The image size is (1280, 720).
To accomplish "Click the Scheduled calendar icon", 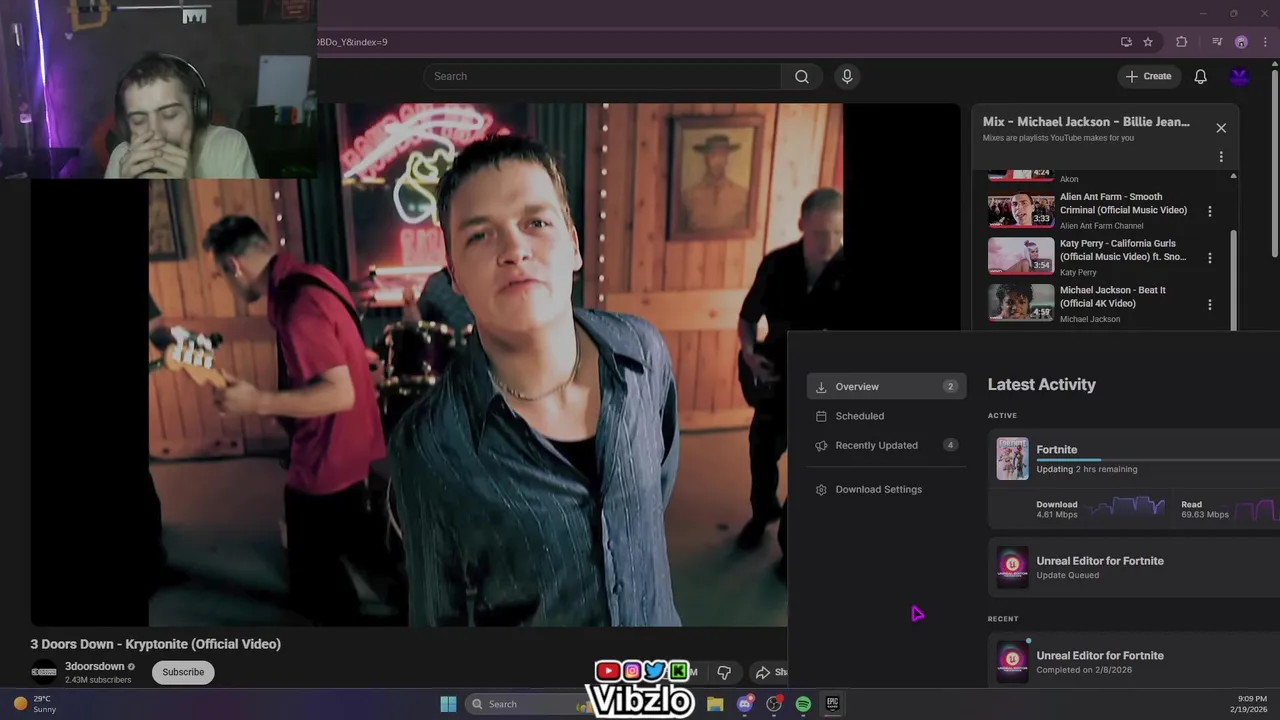I will (821, 416).
